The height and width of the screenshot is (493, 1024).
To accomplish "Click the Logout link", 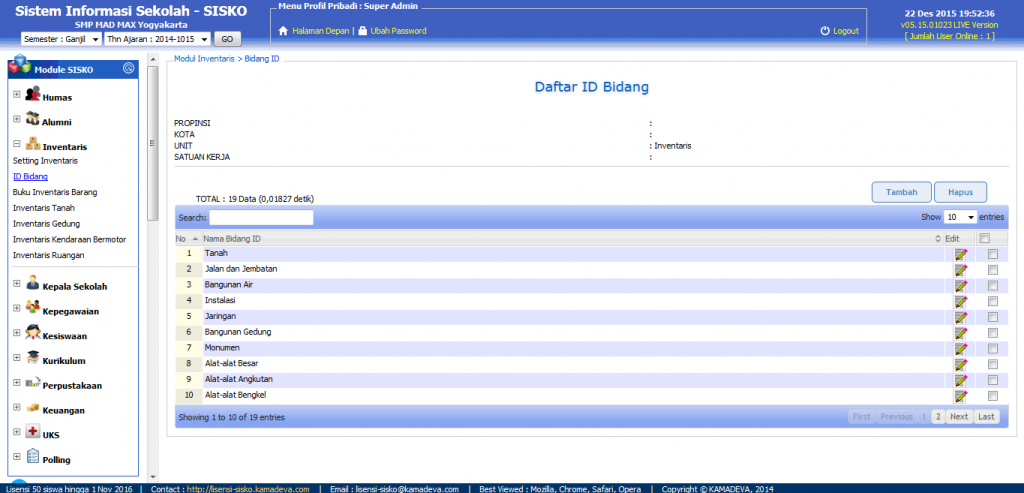I will pyautogui.click(x=846, y=31).
